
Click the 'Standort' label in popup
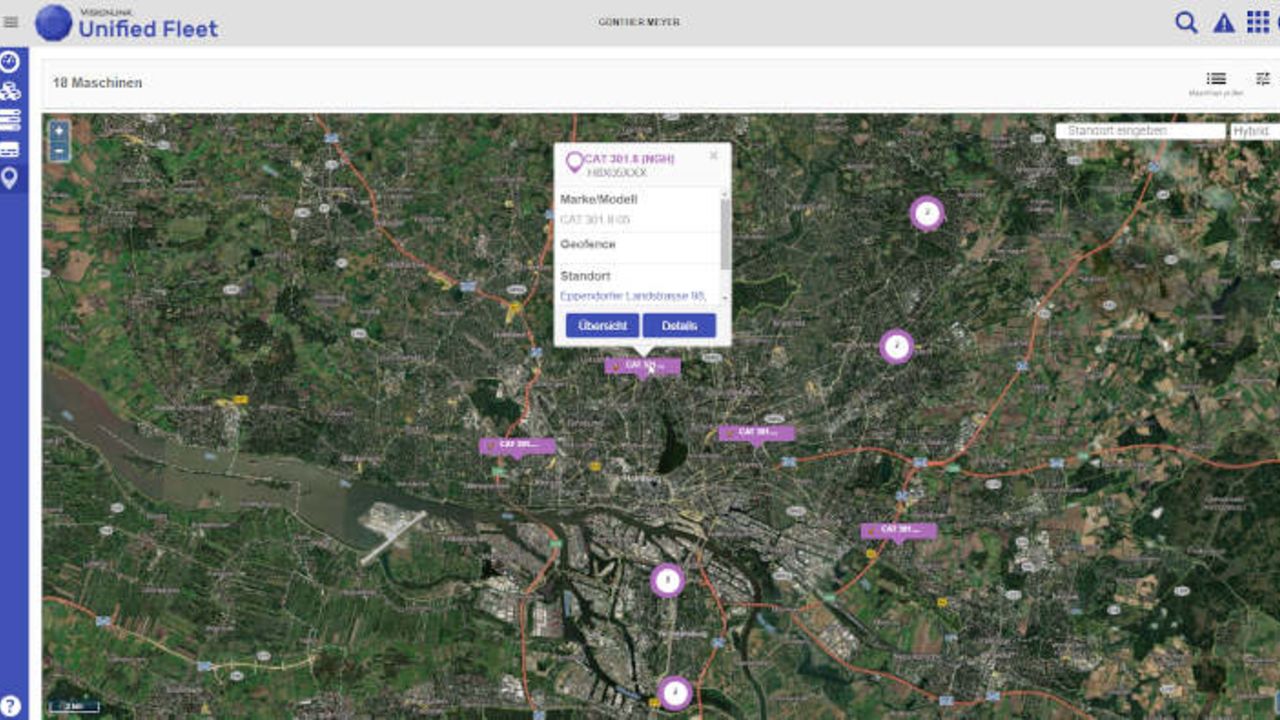point(585,276)
